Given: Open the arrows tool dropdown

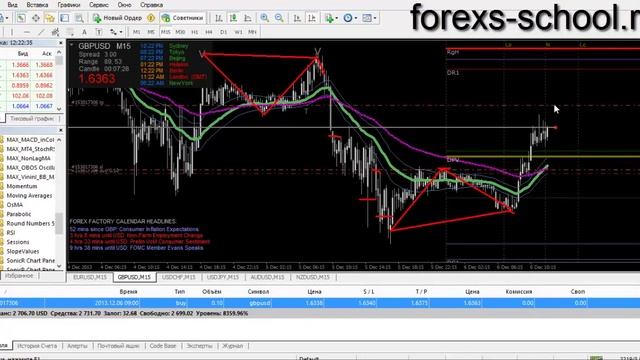Looking at the screenshot, I should [120, 32].
